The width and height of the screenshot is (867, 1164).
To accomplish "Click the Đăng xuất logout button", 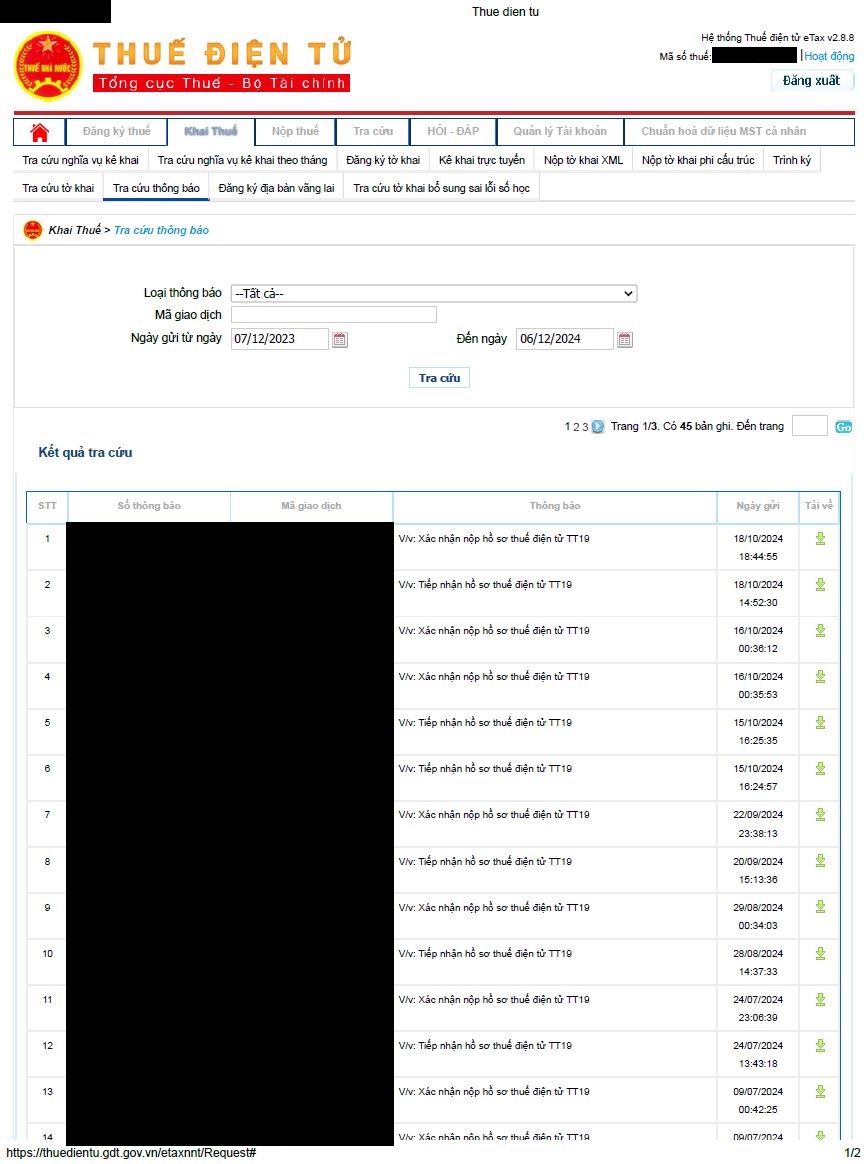I will [811, 81].
